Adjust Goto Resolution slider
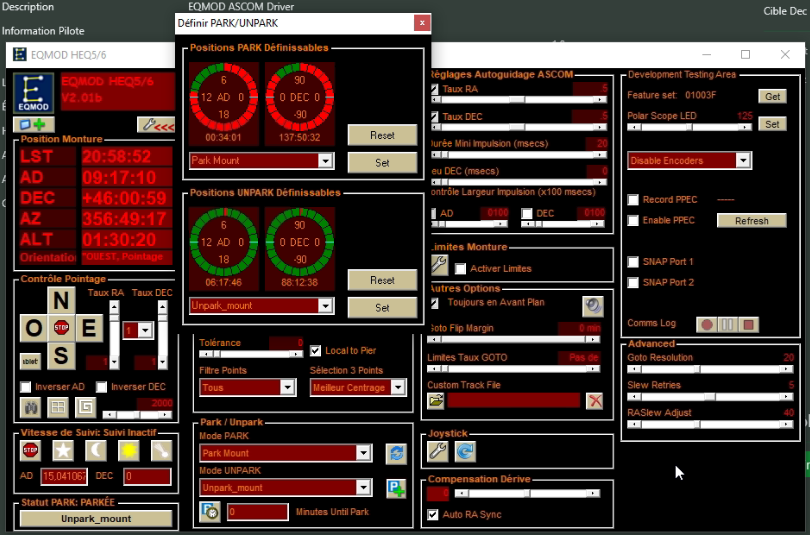This screenshot has width=810, height=535. click(710, 369)
